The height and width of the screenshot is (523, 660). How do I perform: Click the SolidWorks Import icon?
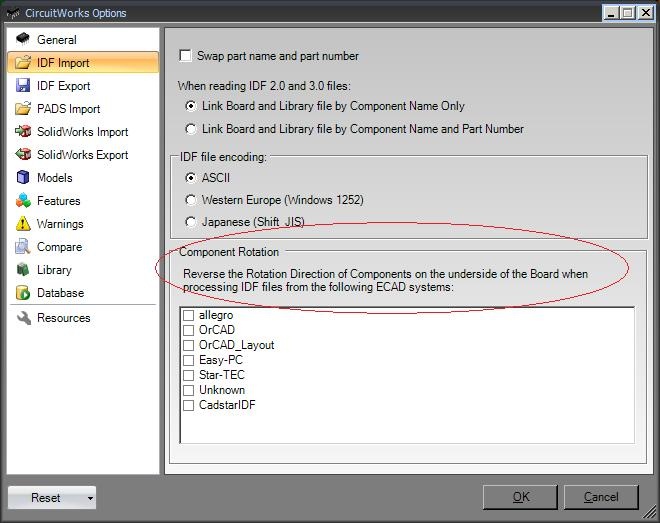point(23,131)
